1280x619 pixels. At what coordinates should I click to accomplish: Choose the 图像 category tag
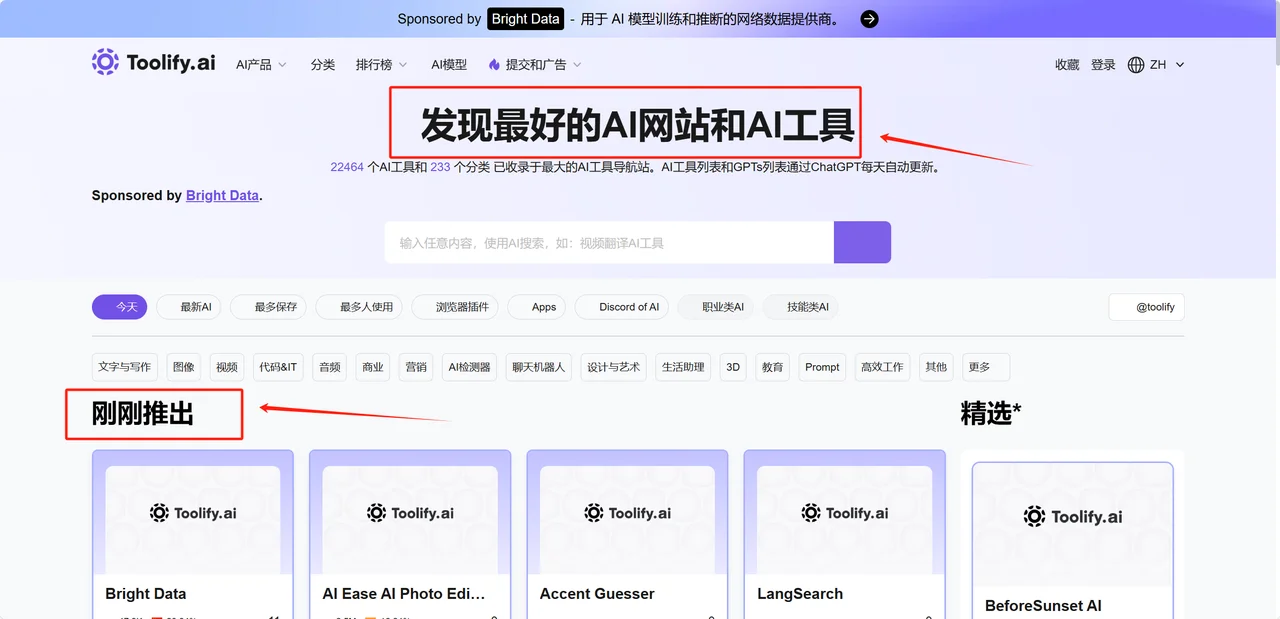184,367
